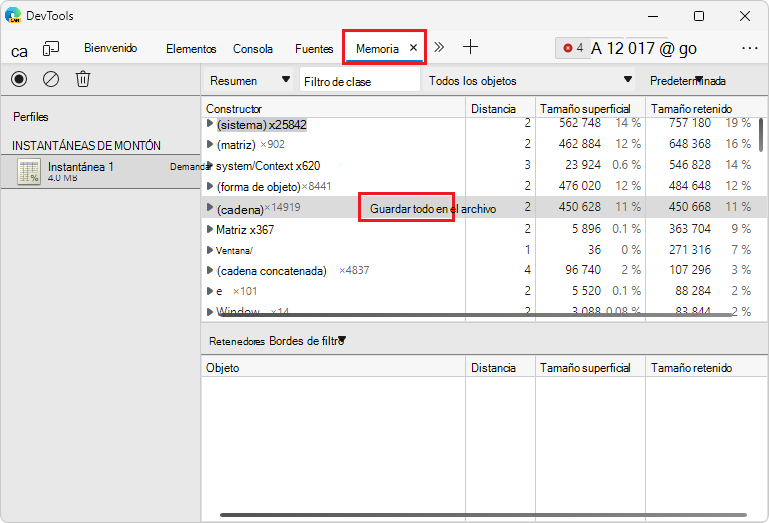Toggle the device emulation icon
The image size is (769, 523).
pos(51,49)
